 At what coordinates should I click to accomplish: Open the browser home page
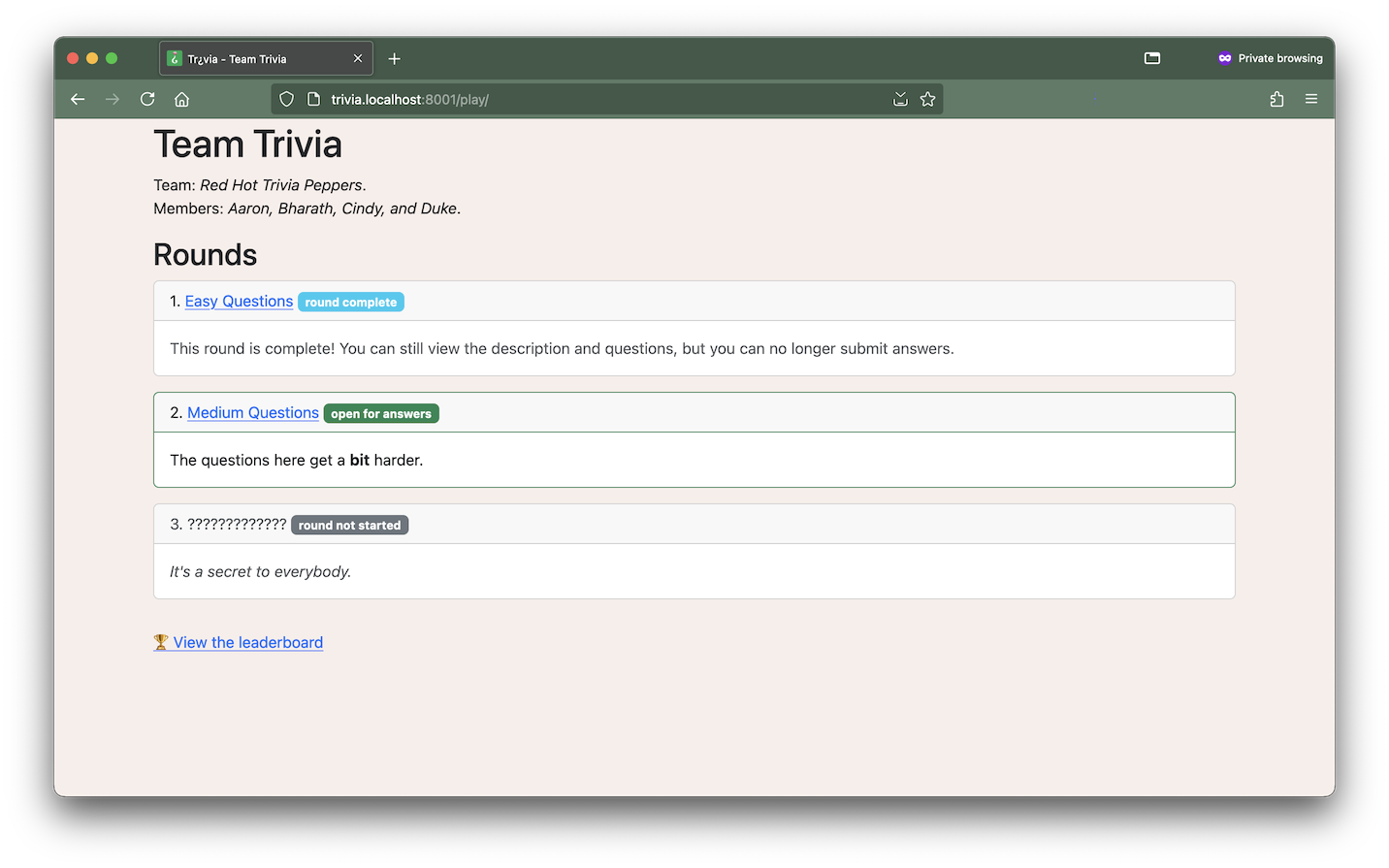(x=181, y=98)
